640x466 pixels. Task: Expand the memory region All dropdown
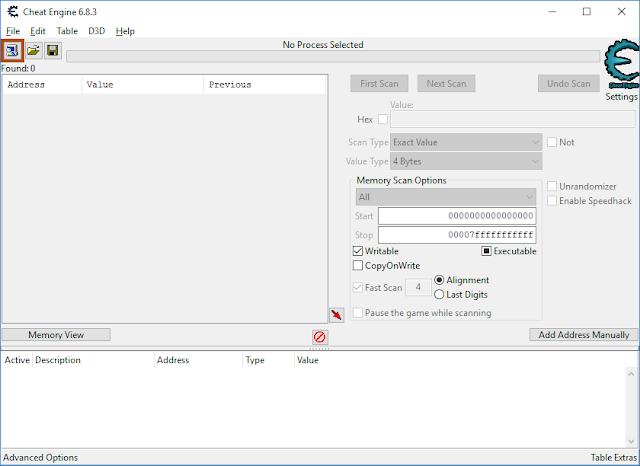click(x=446, y=197)
